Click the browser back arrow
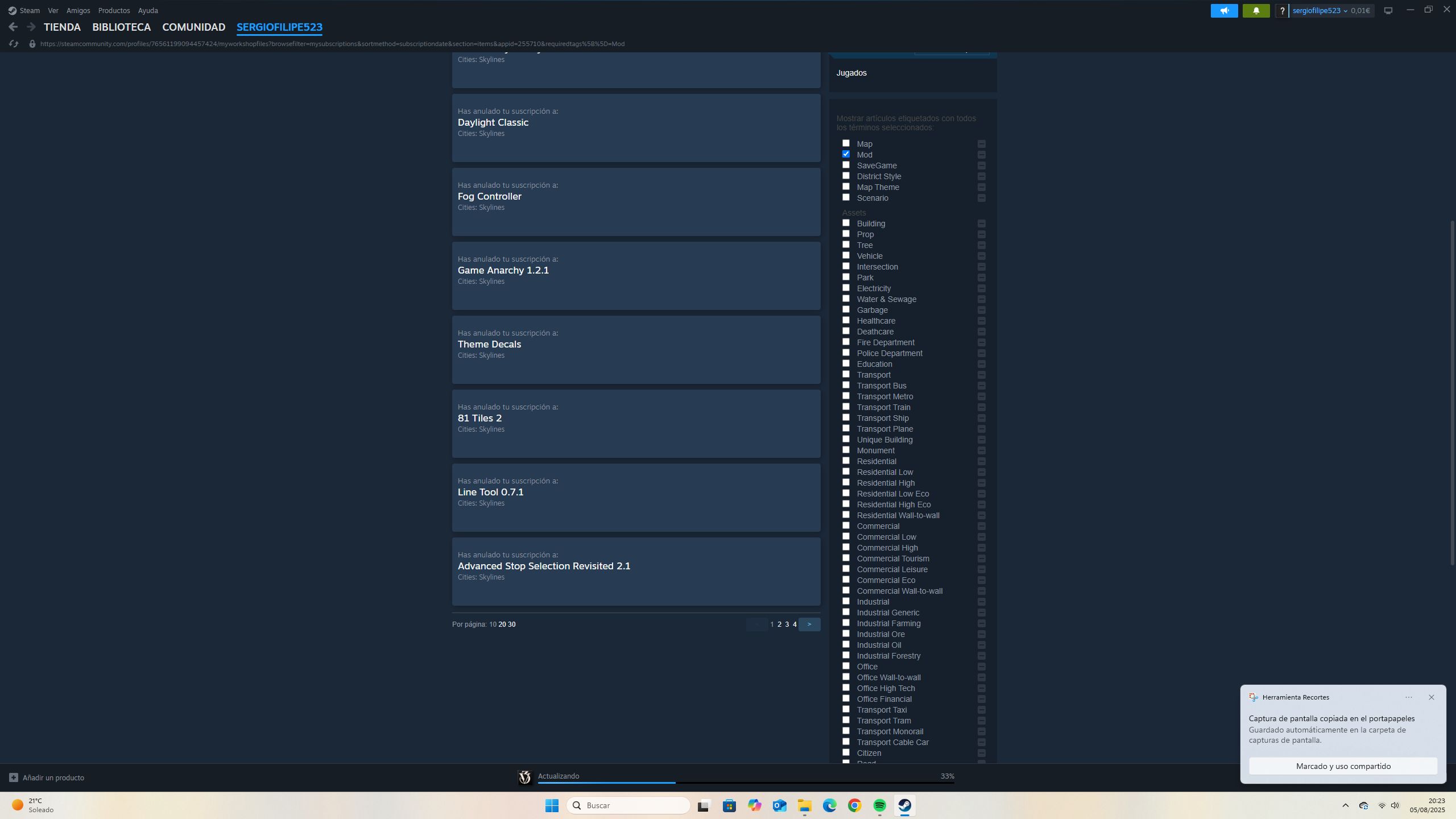1456x819 pixels. click(13, 27)
